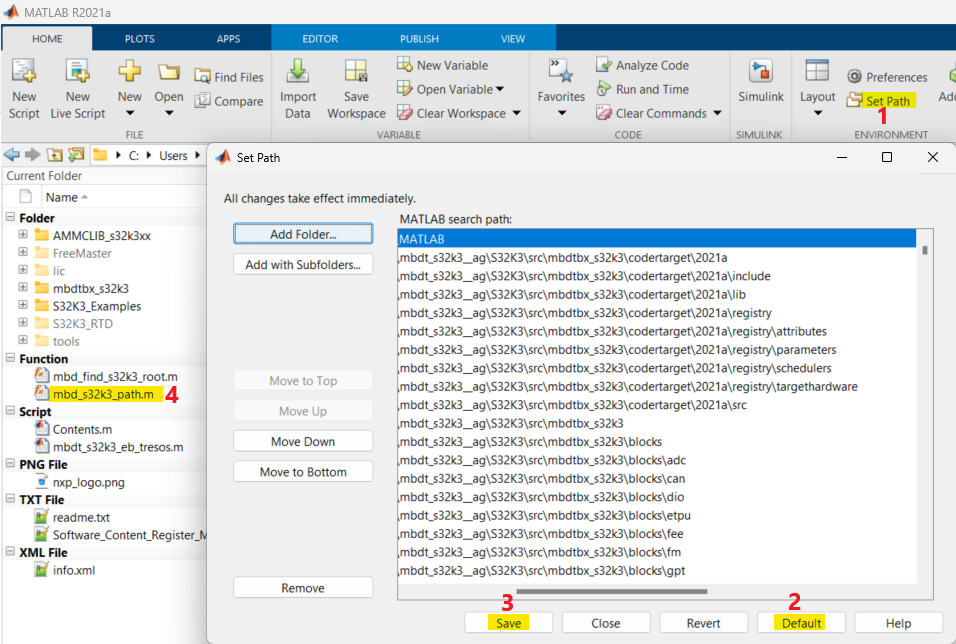Open the Favorites icon
The width and height of the screenshot is (956, 644).
click(x=561, y=71)
